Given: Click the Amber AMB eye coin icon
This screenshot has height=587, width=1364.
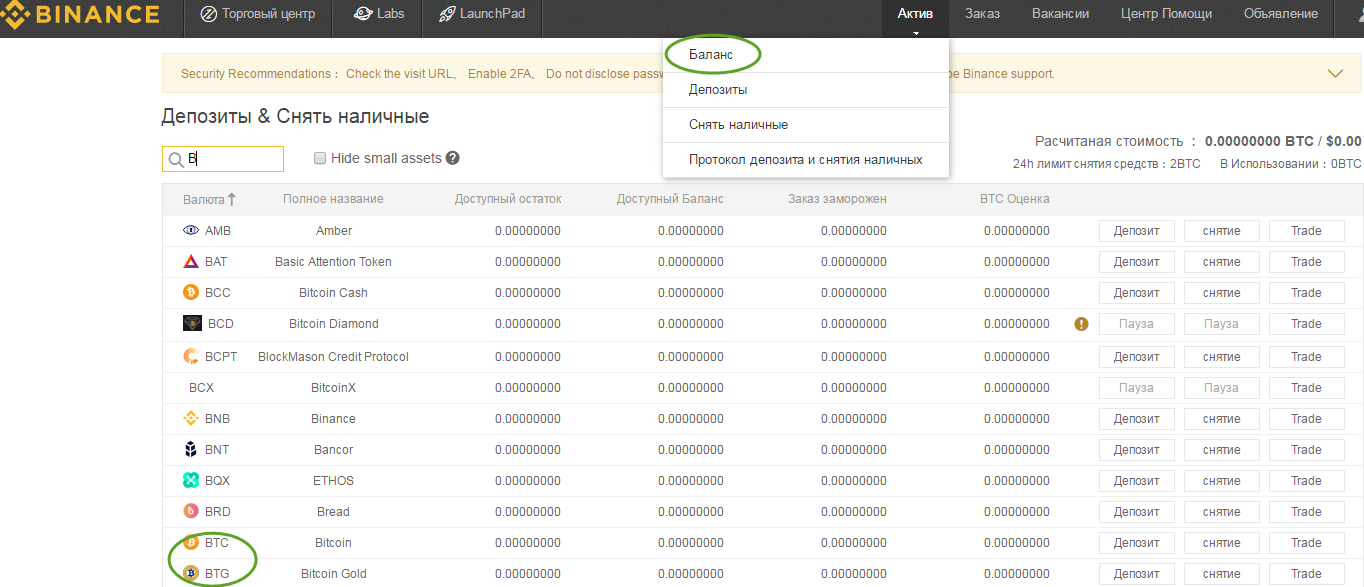Looking at the screenshot, I should [x=191, y=231].
